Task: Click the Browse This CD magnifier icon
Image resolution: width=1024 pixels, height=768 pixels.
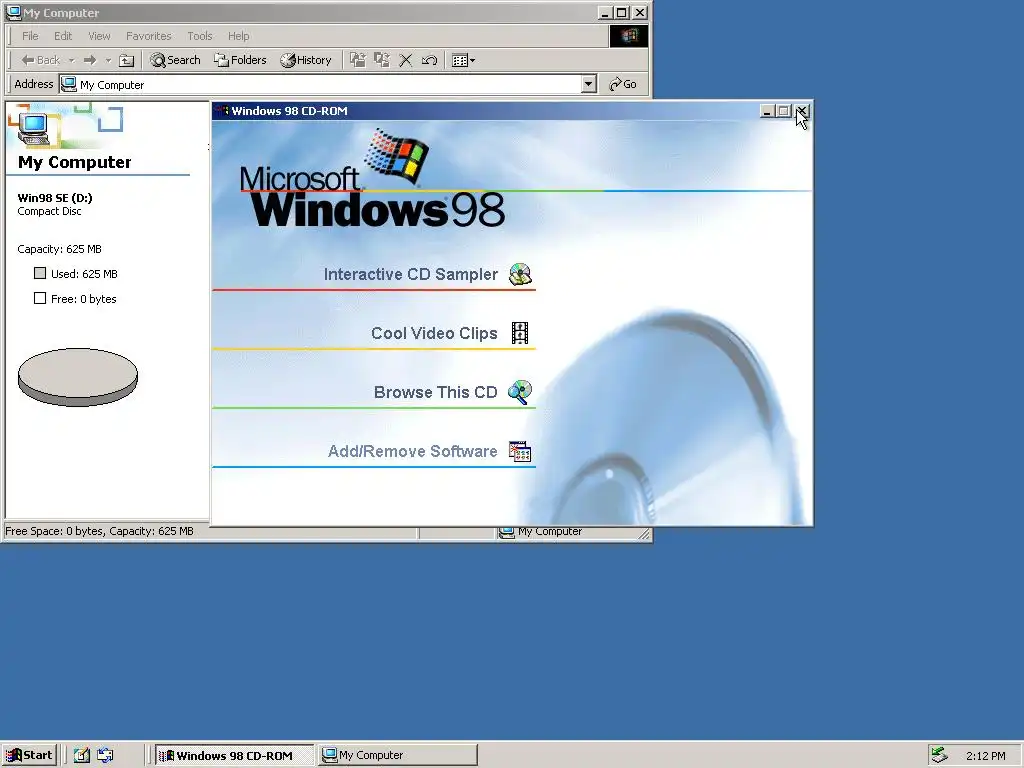Action: click(520, 392)
